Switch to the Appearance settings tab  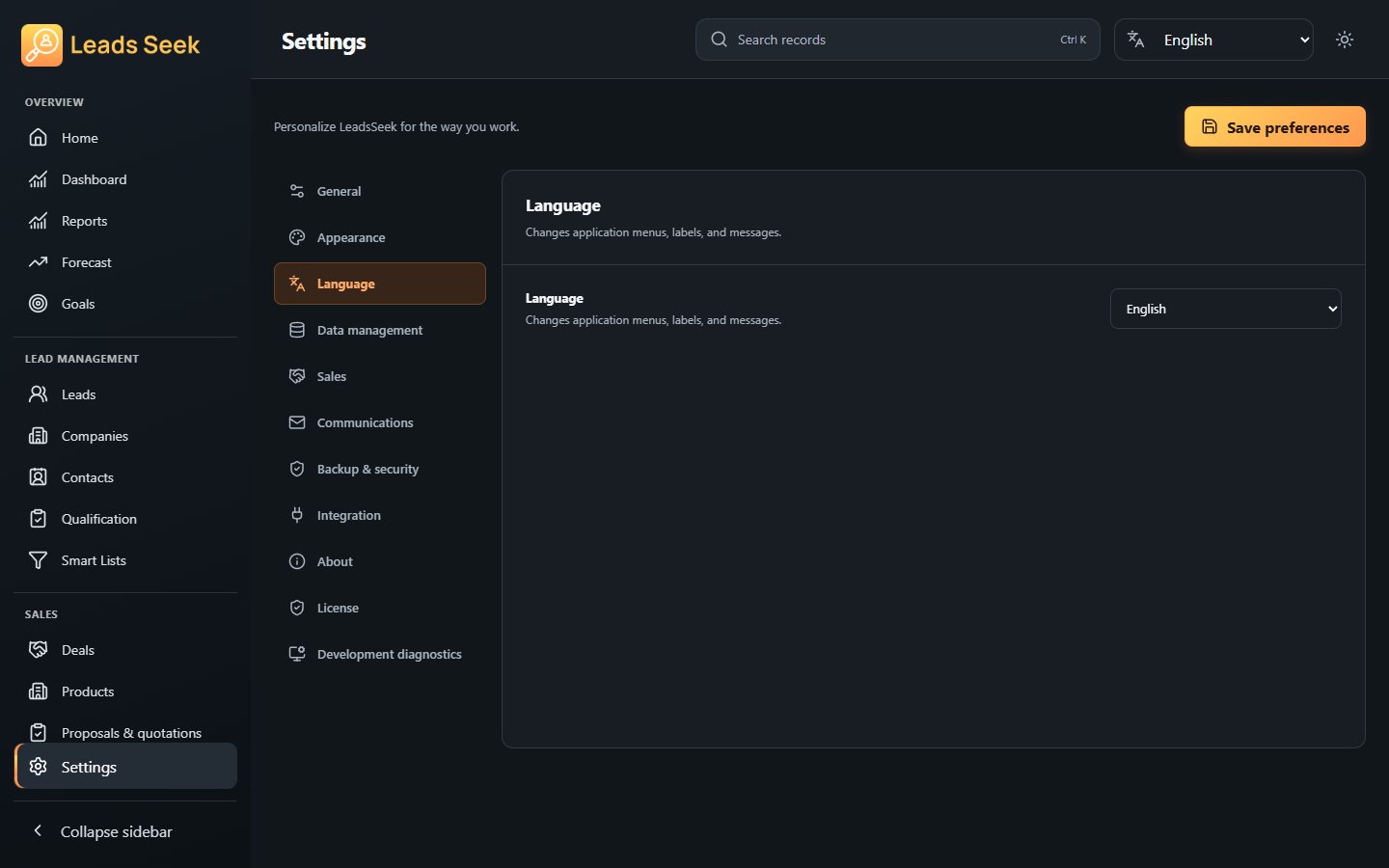[380, 237]
